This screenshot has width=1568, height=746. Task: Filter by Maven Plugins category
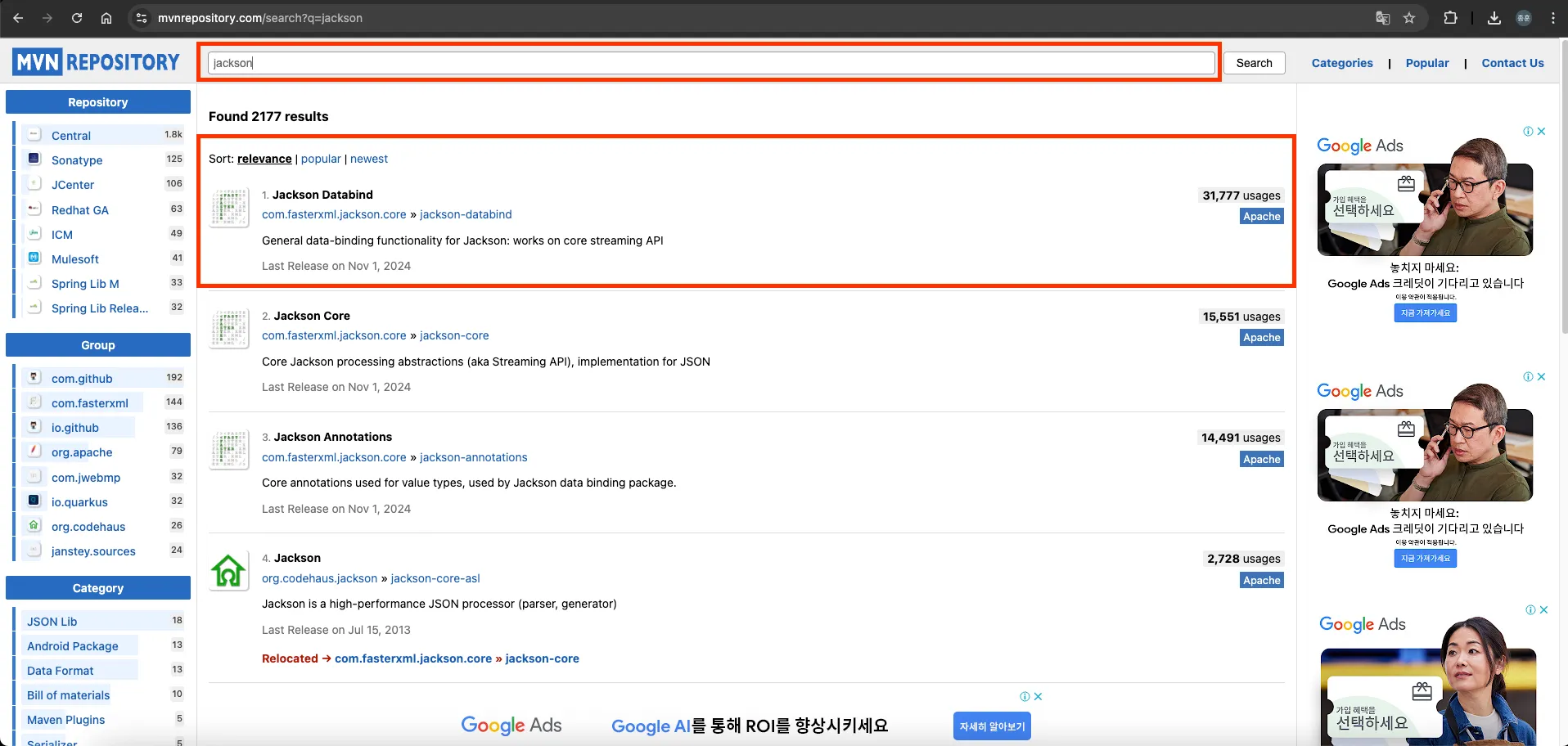point(66,720)
